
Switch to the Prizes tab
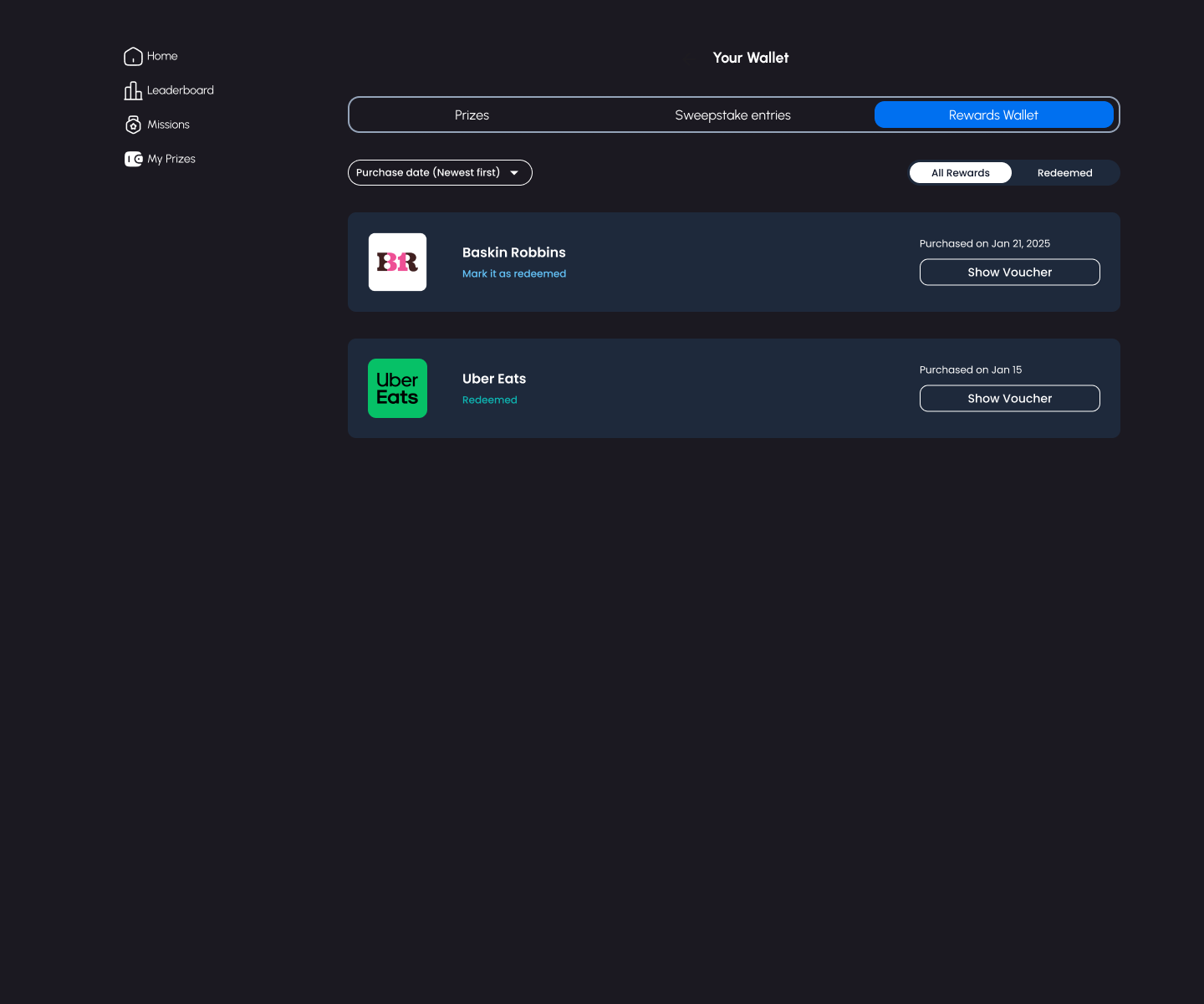click(472, 115)
